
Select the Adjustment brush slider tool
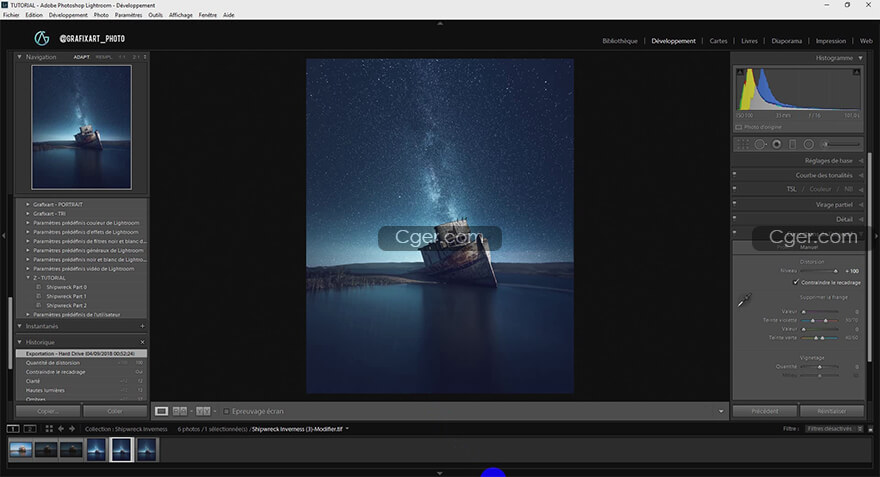(841, 144)
